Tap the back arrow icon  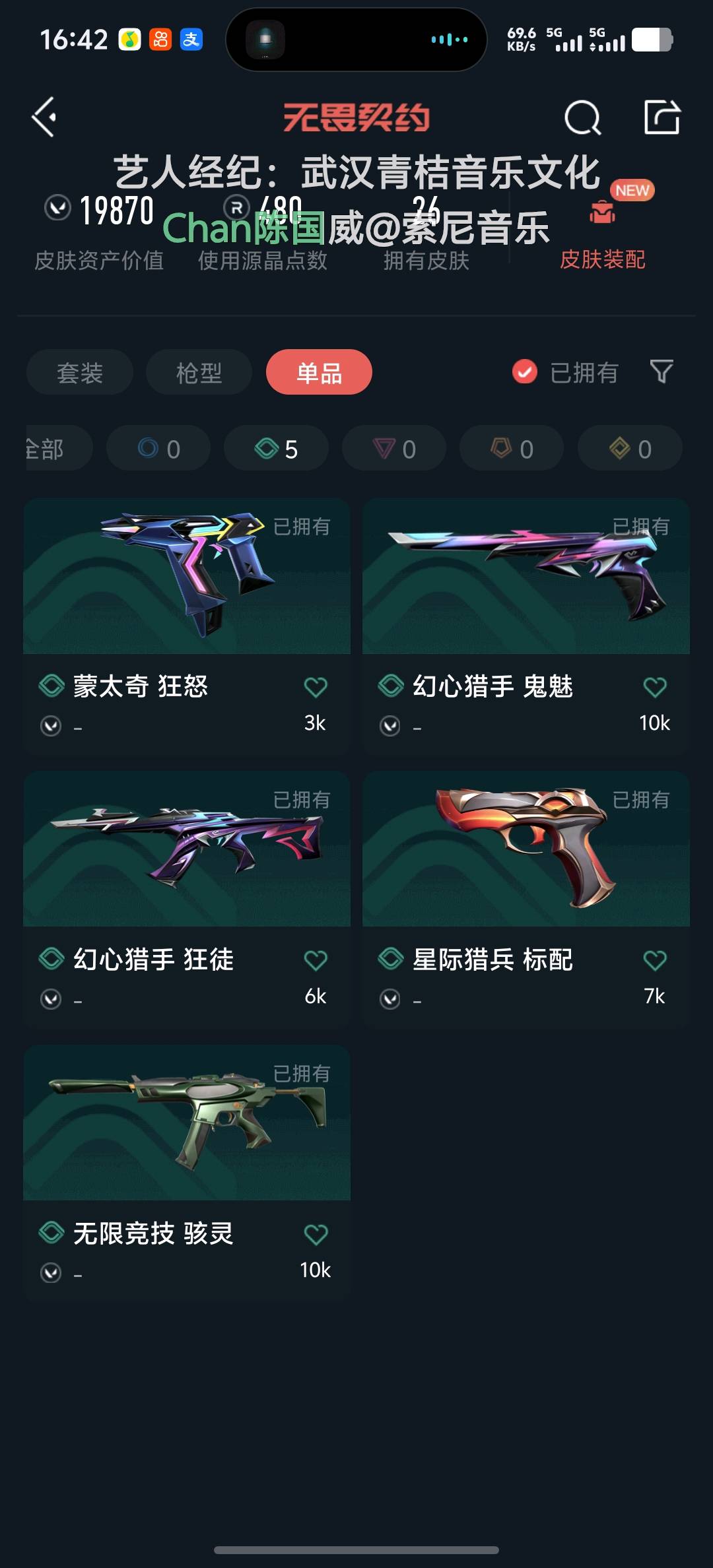coord(44,117)
